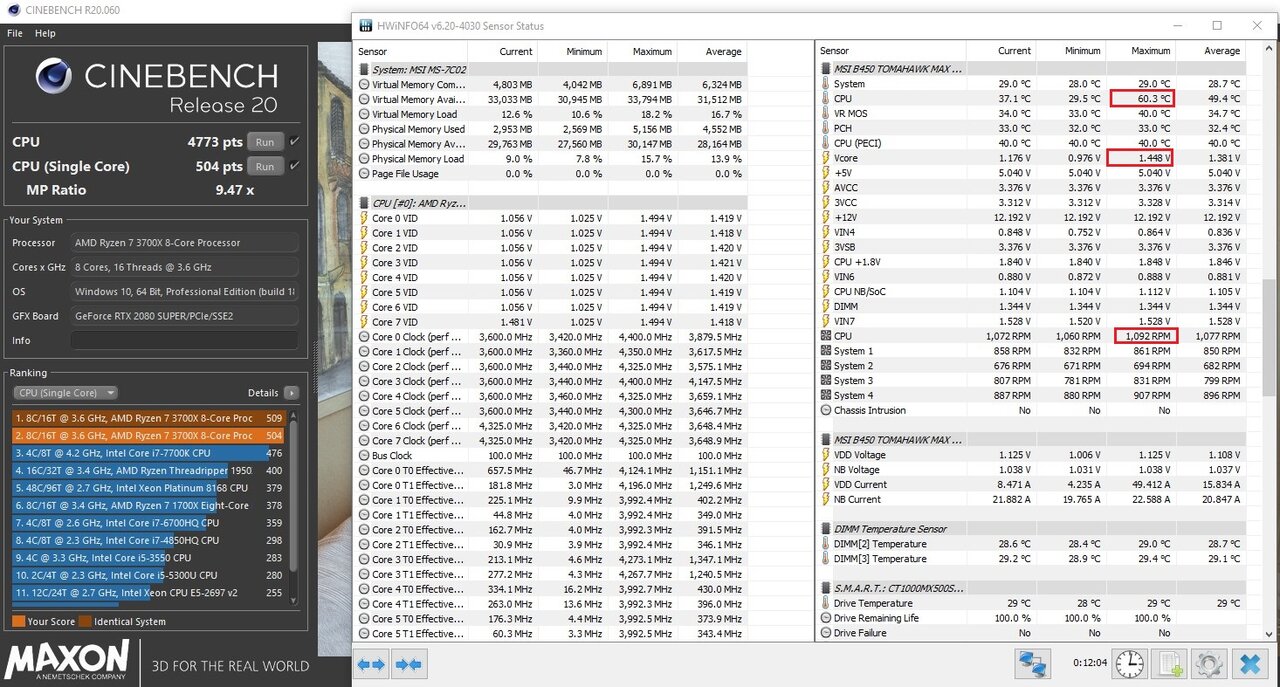Image resolution: width=1280 pixels, height=687 pixels.
Task: Expand ranking Details arrow button
Action: coord(291,393)
